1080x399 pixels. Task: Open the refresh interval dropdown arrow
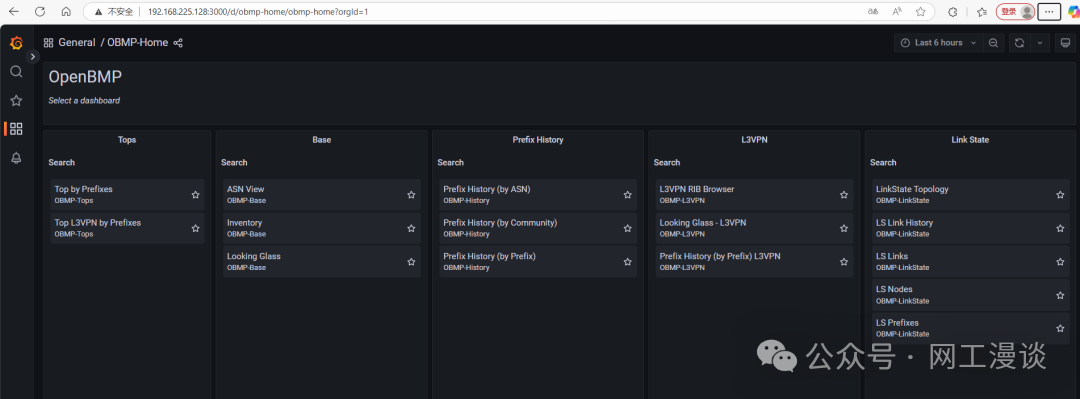pos(1039,43)
